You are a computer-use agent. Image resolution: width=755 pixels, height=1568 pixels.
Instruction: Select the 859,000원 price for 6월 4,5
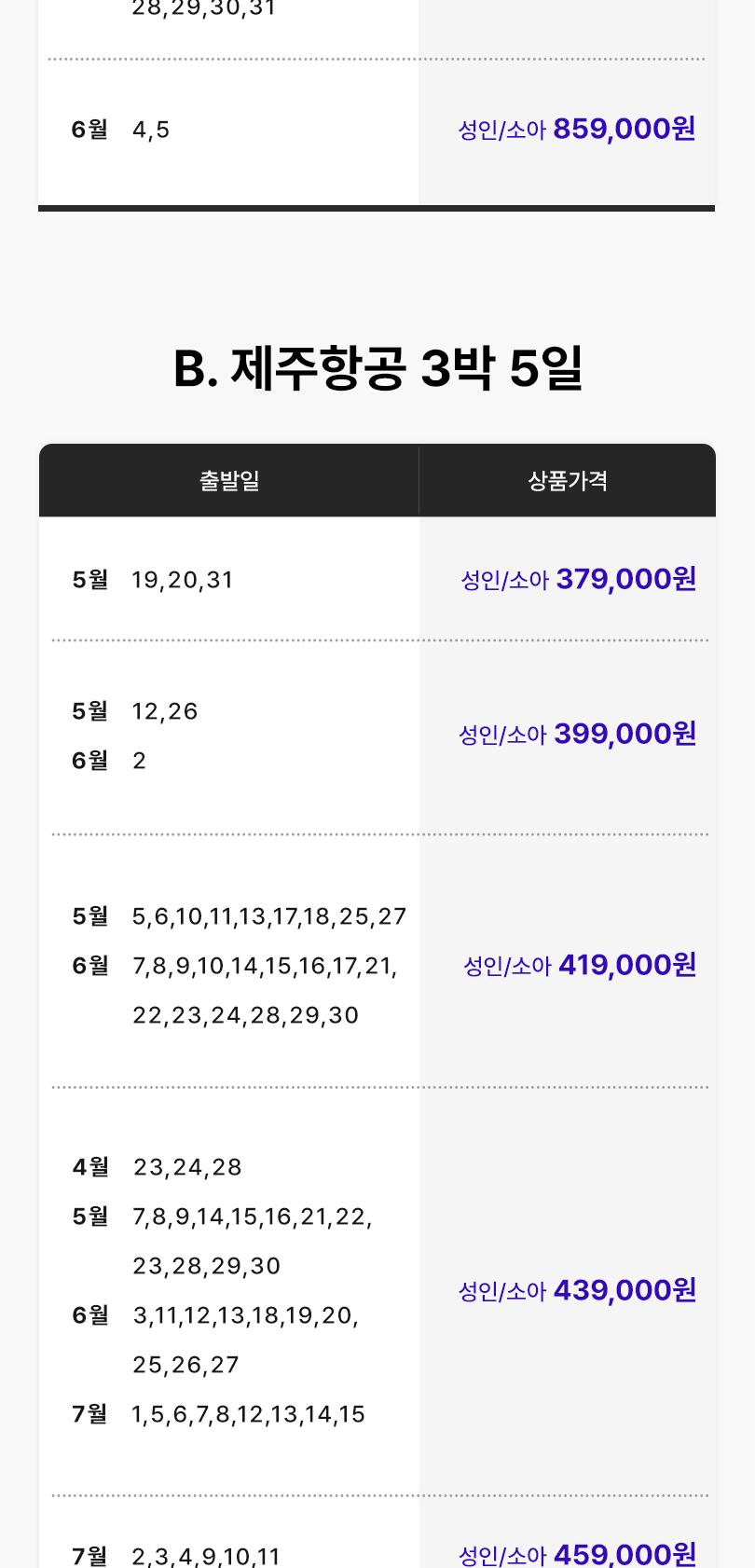625,128
